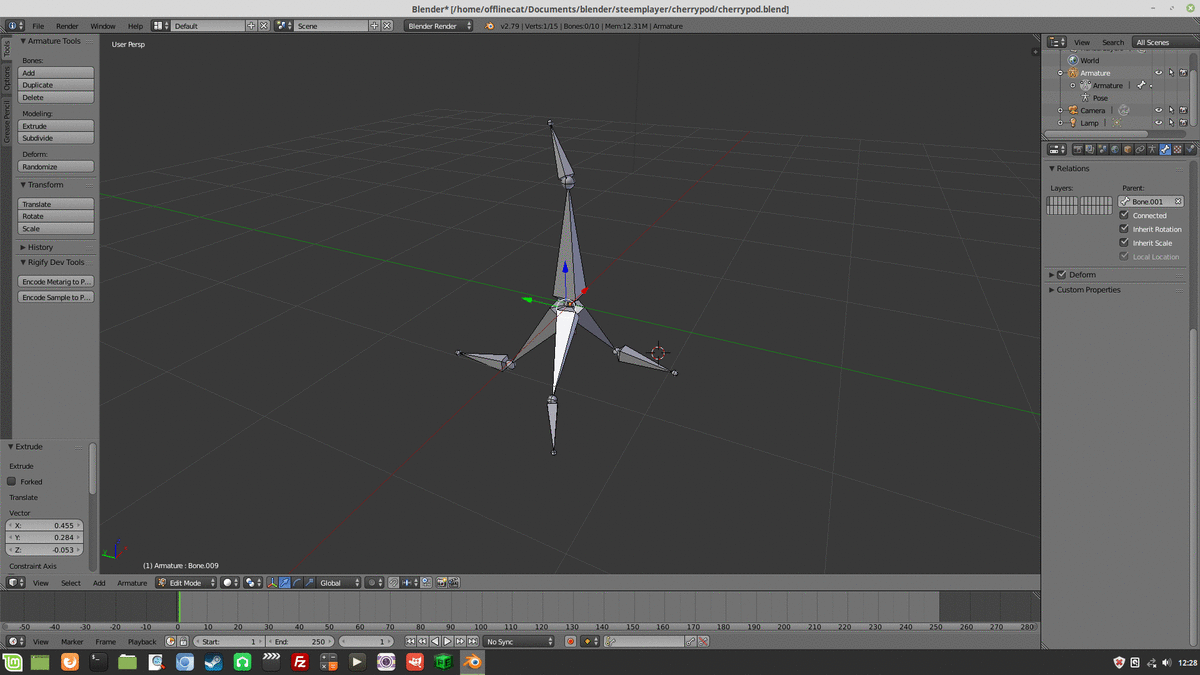Screen dimensions: 1200x675
Task: Click the Rotate transform button
Action: (57, 216)
